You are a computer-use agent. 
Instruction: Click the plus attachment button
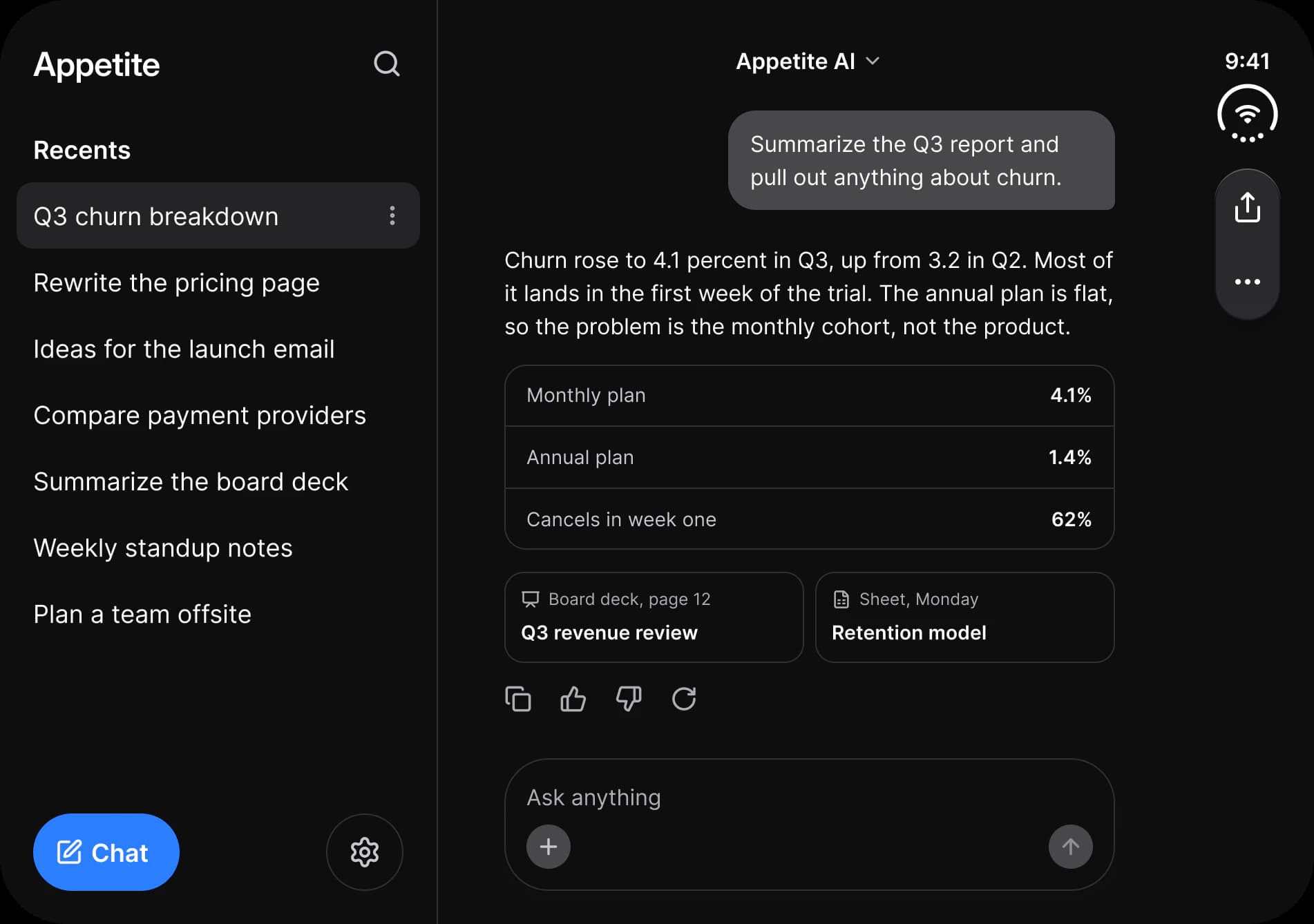[549, 847]
